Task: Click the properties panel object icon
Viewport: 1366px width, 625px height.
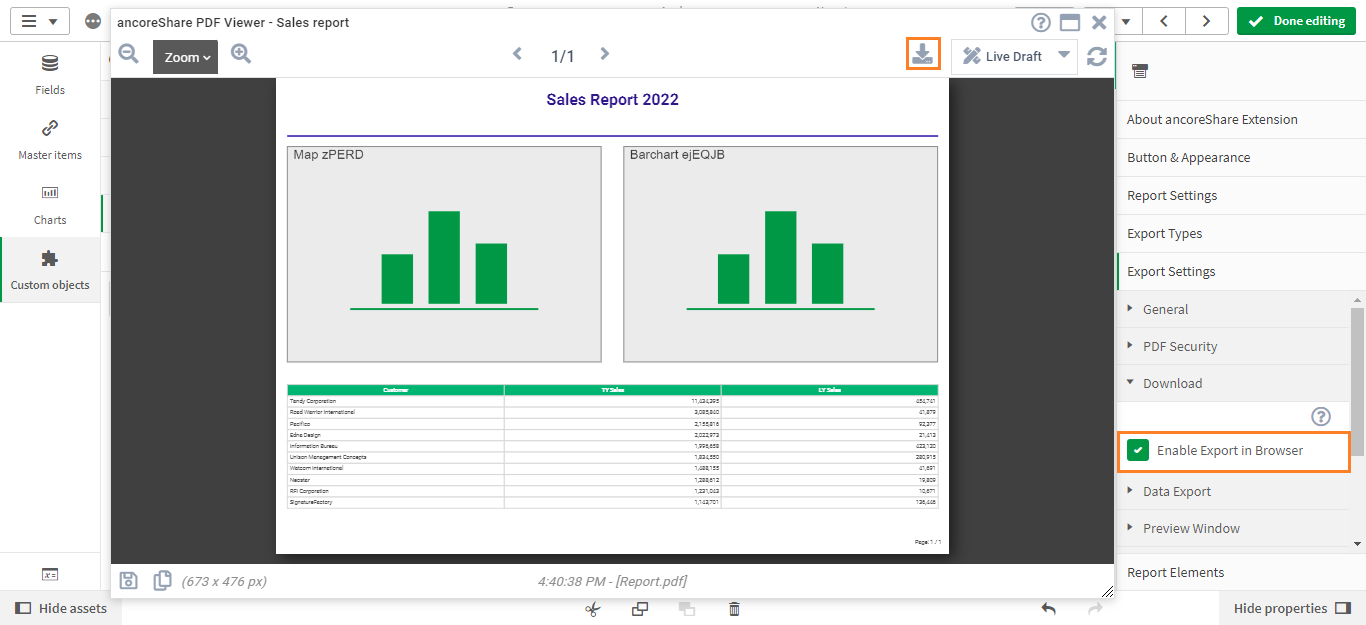Action: pos(1140,71)
